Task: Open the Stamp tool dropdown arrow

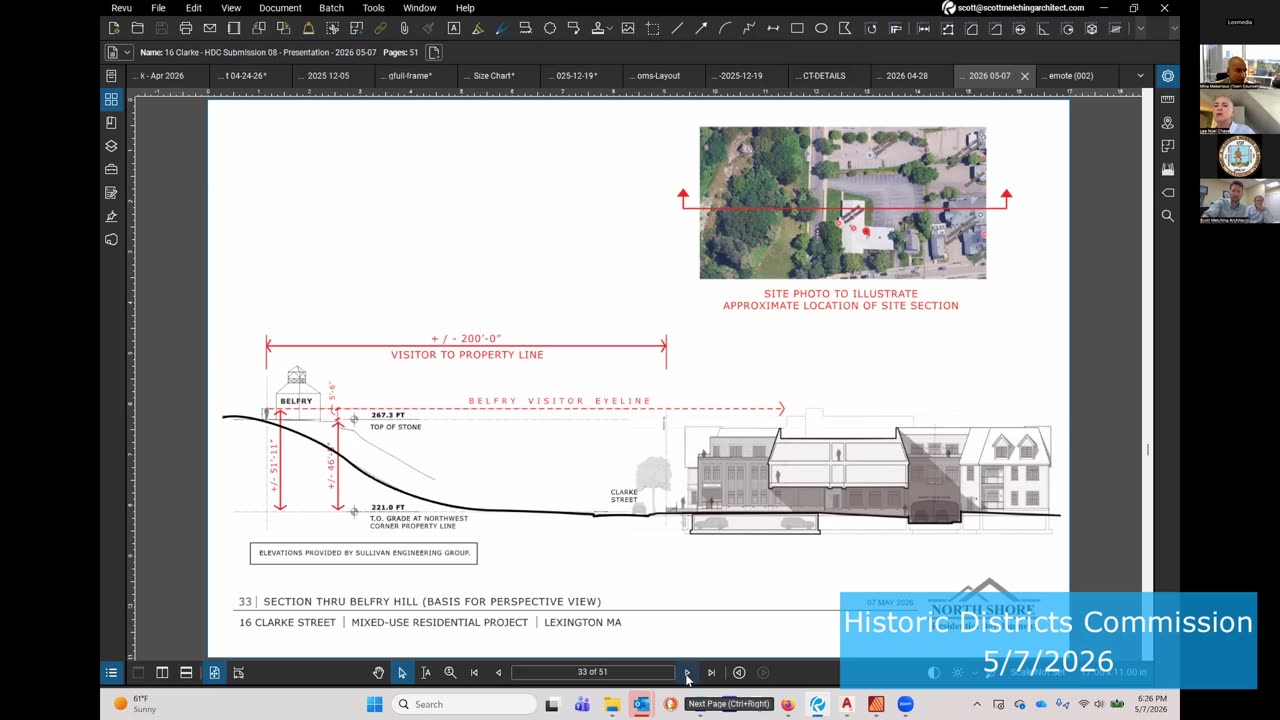Action: pos(610,29)
